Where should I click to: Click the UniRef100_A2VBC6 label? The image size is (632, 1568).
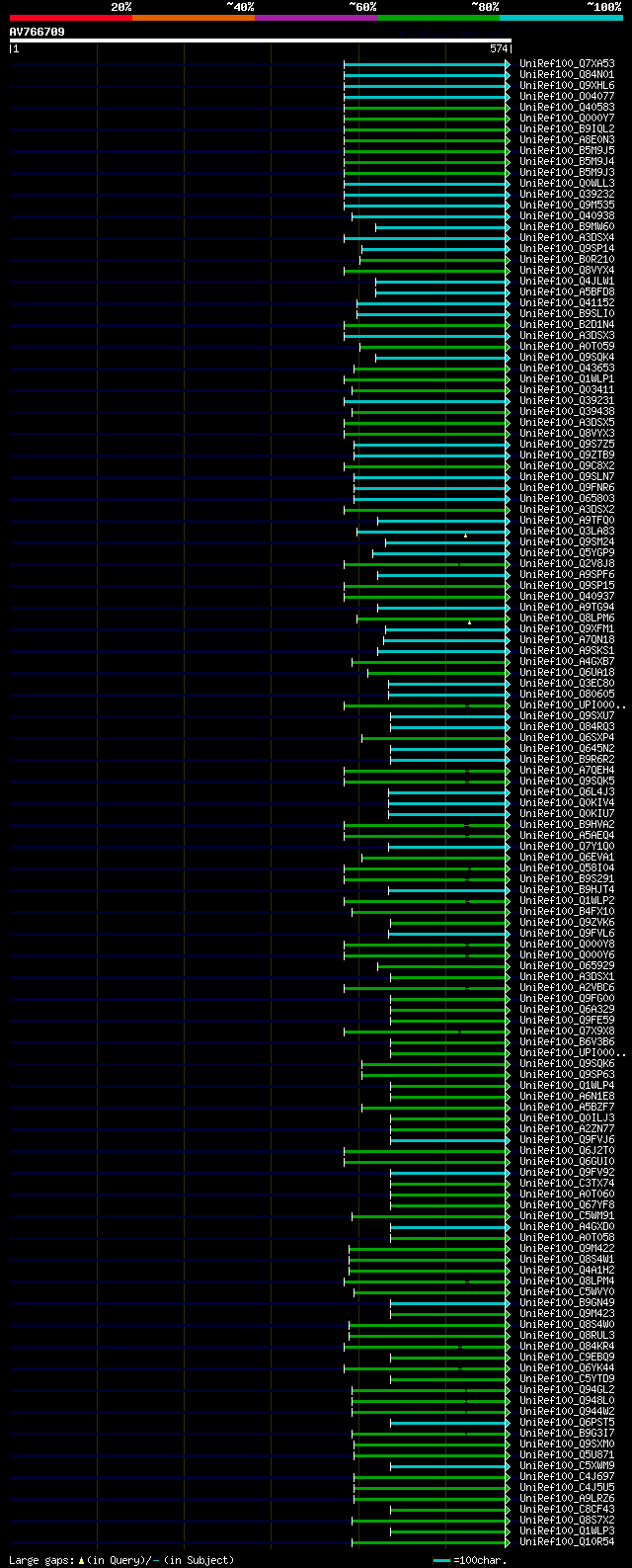[567, 987]
